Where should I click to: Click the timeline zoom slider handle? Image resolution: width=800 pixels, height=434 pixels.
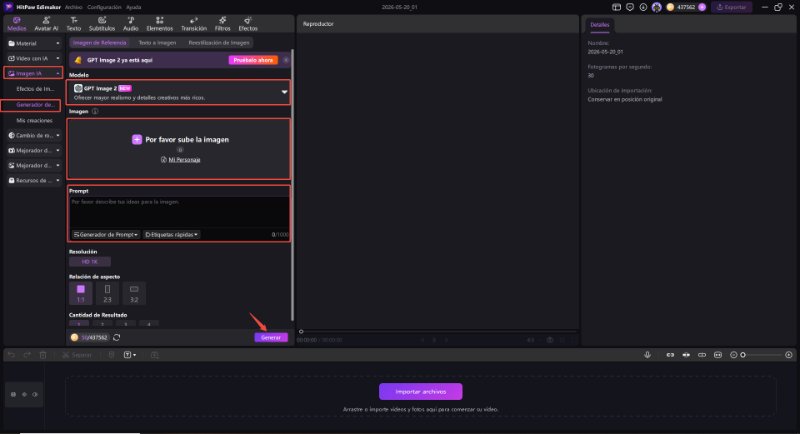(x=743, y=355)
